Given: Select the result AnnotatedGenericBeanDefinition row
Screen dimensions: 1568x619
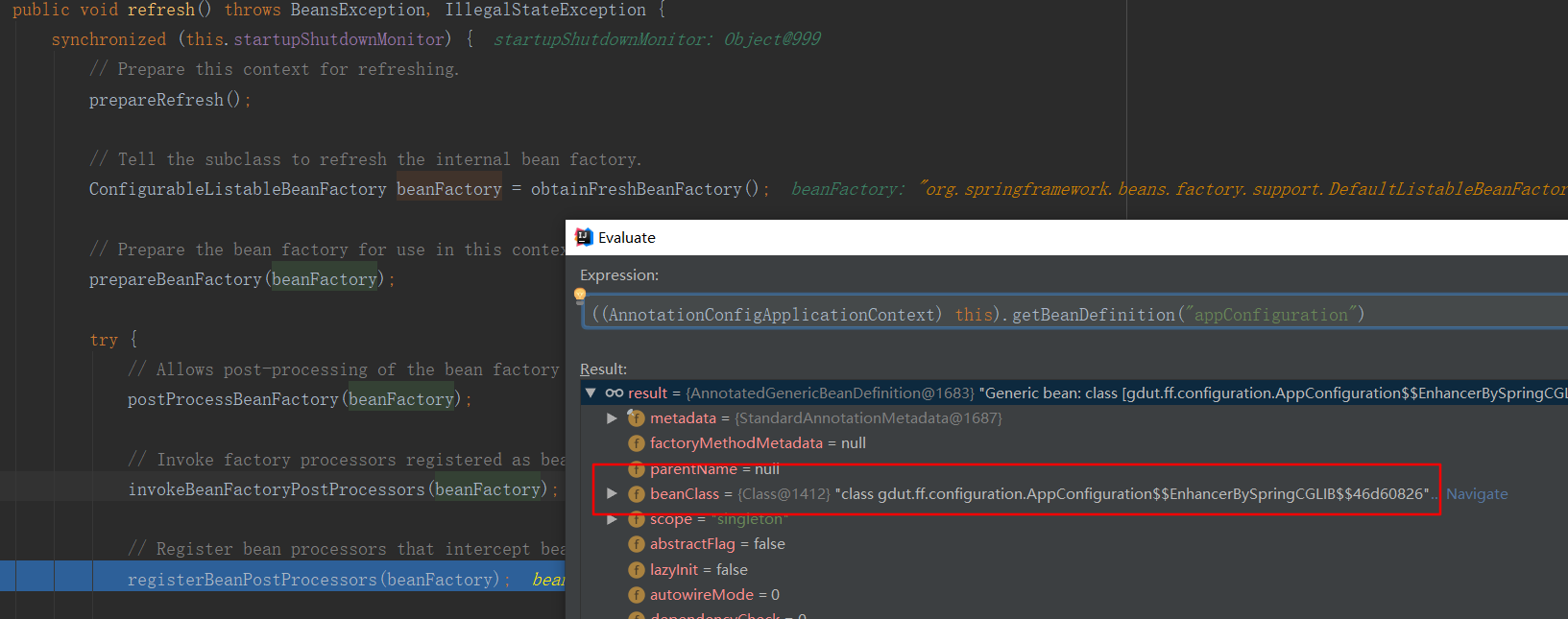Looking at the screenshot, I should tap(1073, 393).
